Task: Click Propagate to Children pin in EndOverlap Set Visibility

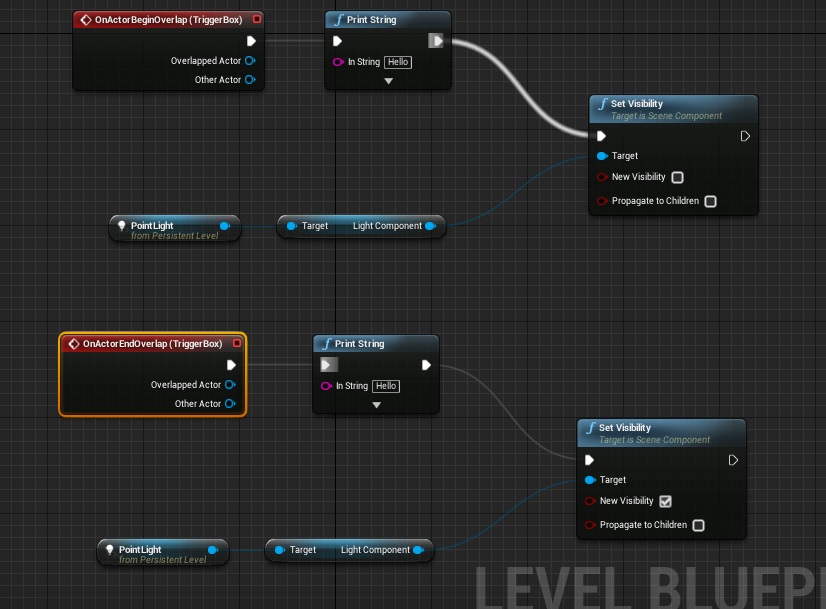Action: [x=590, y=525]
